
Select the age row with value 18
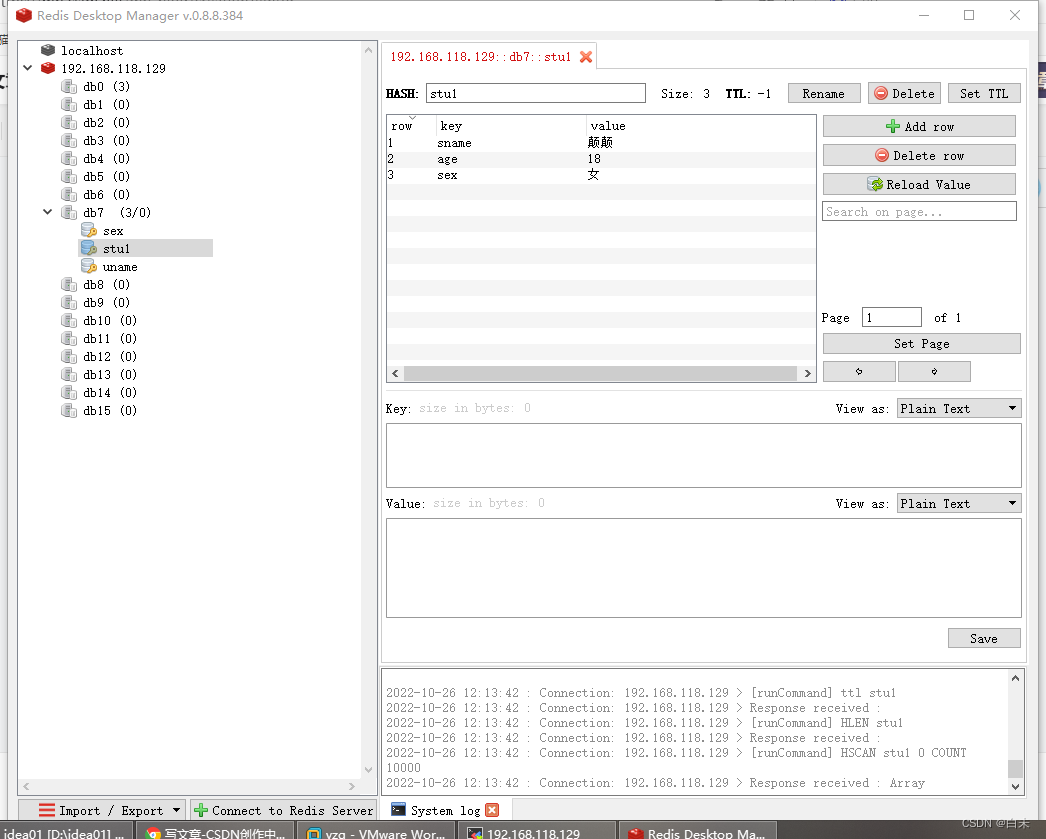tap(600, 159)
